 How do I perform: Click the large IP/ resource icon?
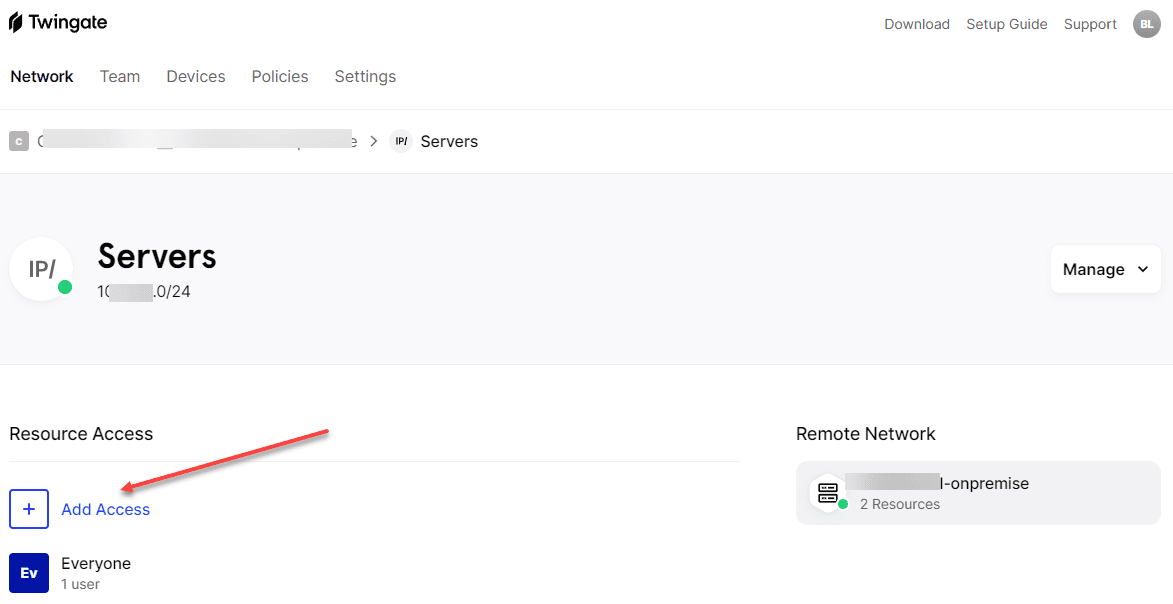pos(41,269)
